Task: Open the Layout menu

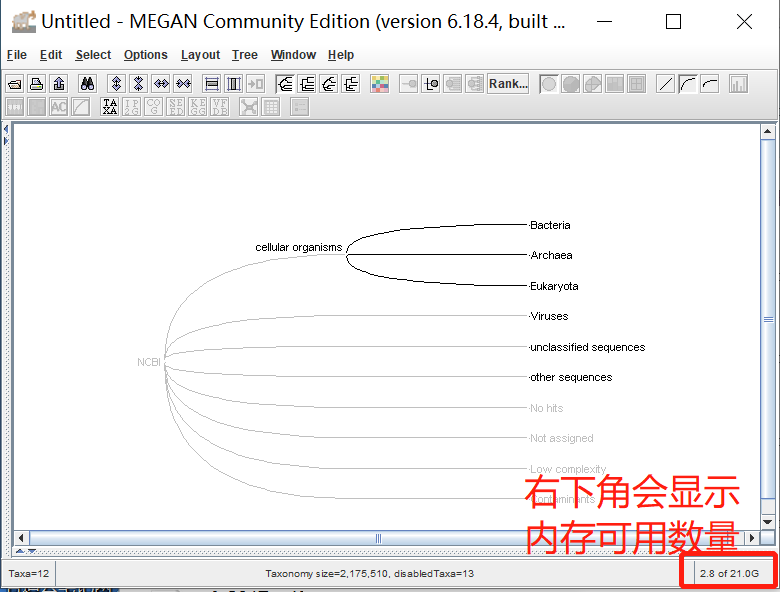Action: tap(200, 55)
